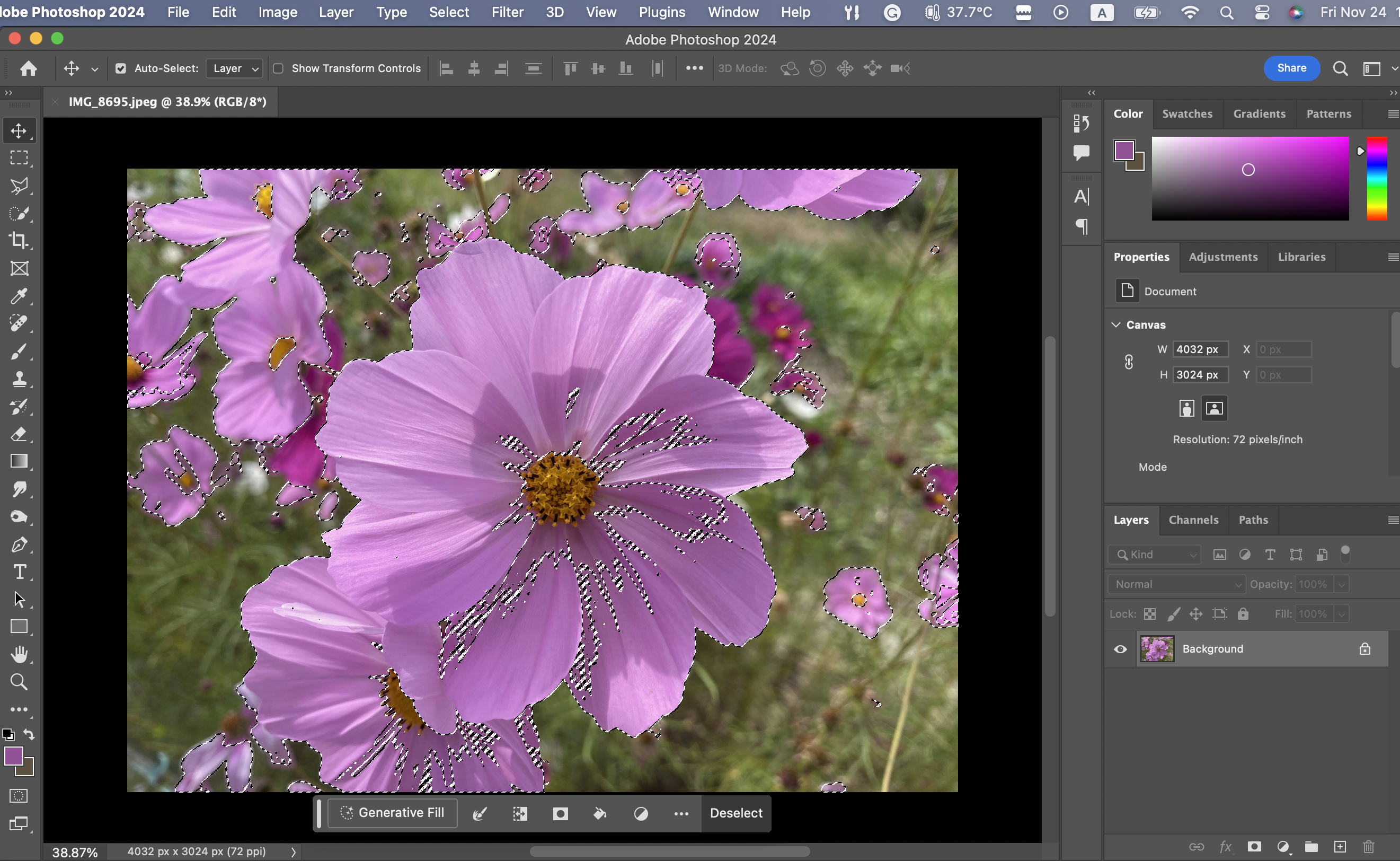Choose the Eraser tool
The width and height of the screenshot is (1400, 861).
(19, 435)
